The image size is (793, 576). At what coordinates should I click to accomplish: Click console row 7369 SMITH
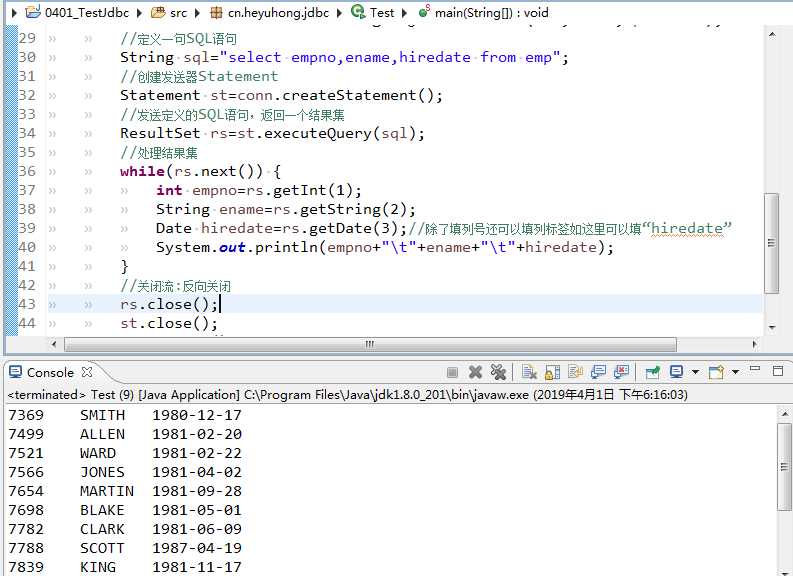pos(125,415)
